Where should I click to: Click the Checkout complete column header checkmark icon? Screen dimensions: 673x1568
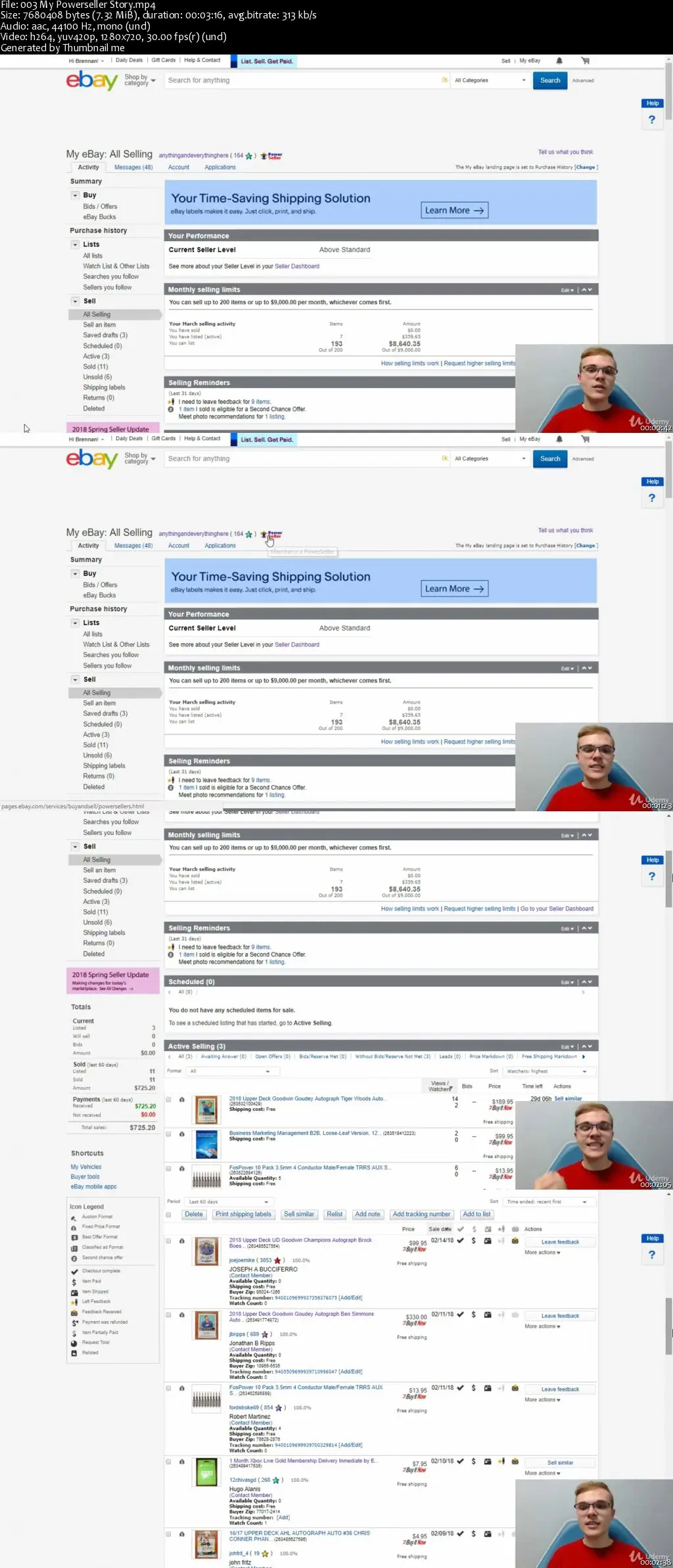pos(460,1228)
